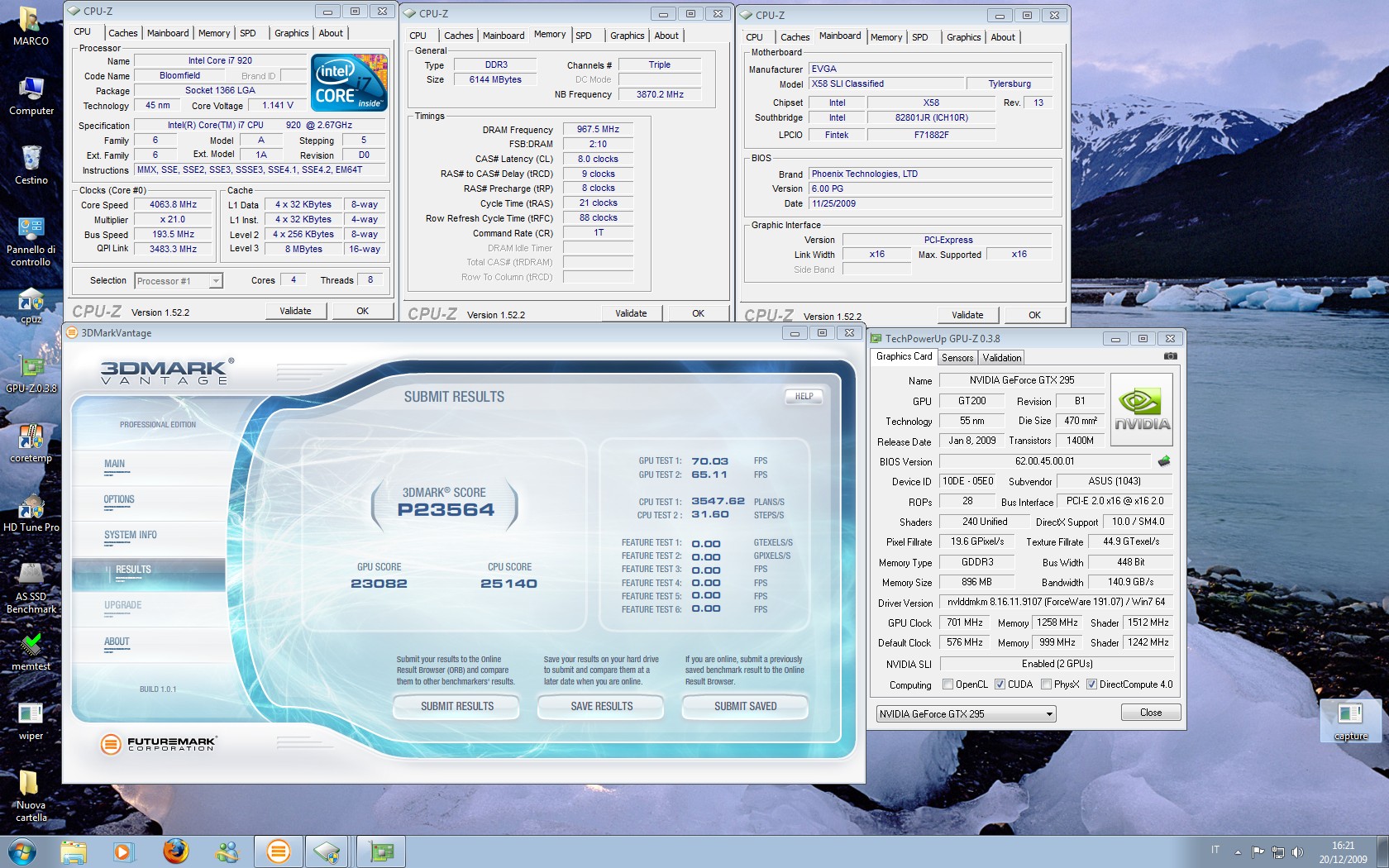
Task: Open Windows Live Messenger taskbar icon
Action: (227, 851)
